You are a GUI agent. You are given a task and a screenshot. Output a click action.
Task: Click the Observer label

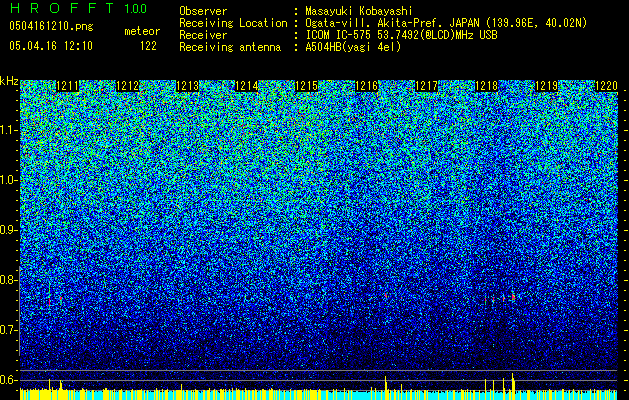(203, 11)
